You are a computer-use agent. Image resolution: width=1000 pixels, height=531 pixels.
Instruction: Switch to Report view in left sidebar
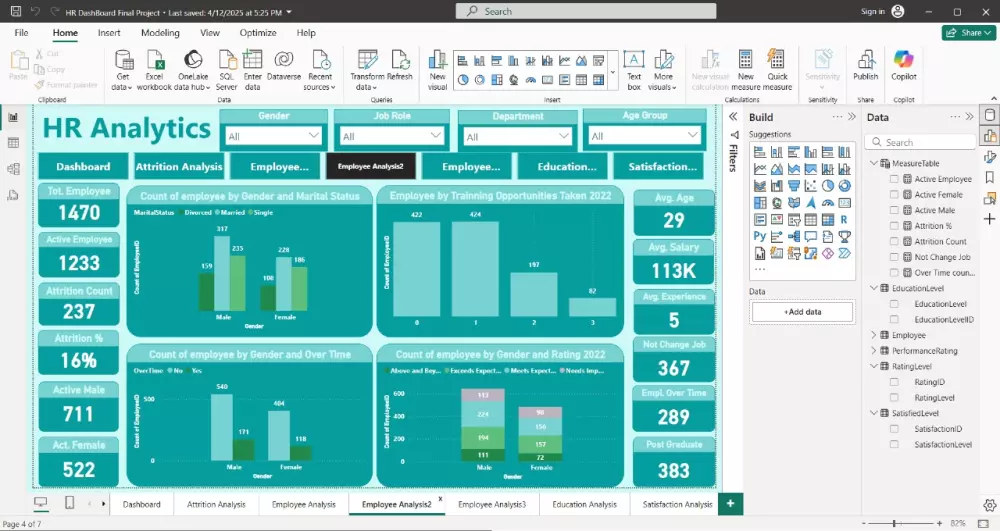pyautogui.click(x=13, y=117)
